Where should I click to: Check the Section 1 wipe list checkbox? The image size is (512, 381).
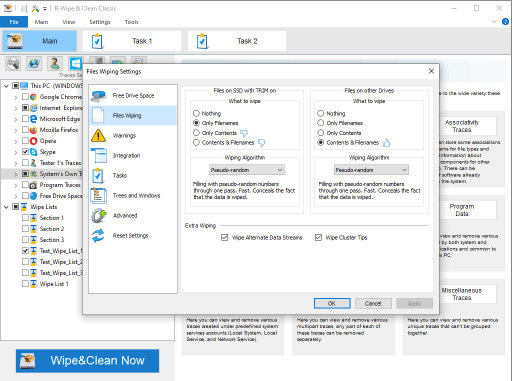[25, 218]
